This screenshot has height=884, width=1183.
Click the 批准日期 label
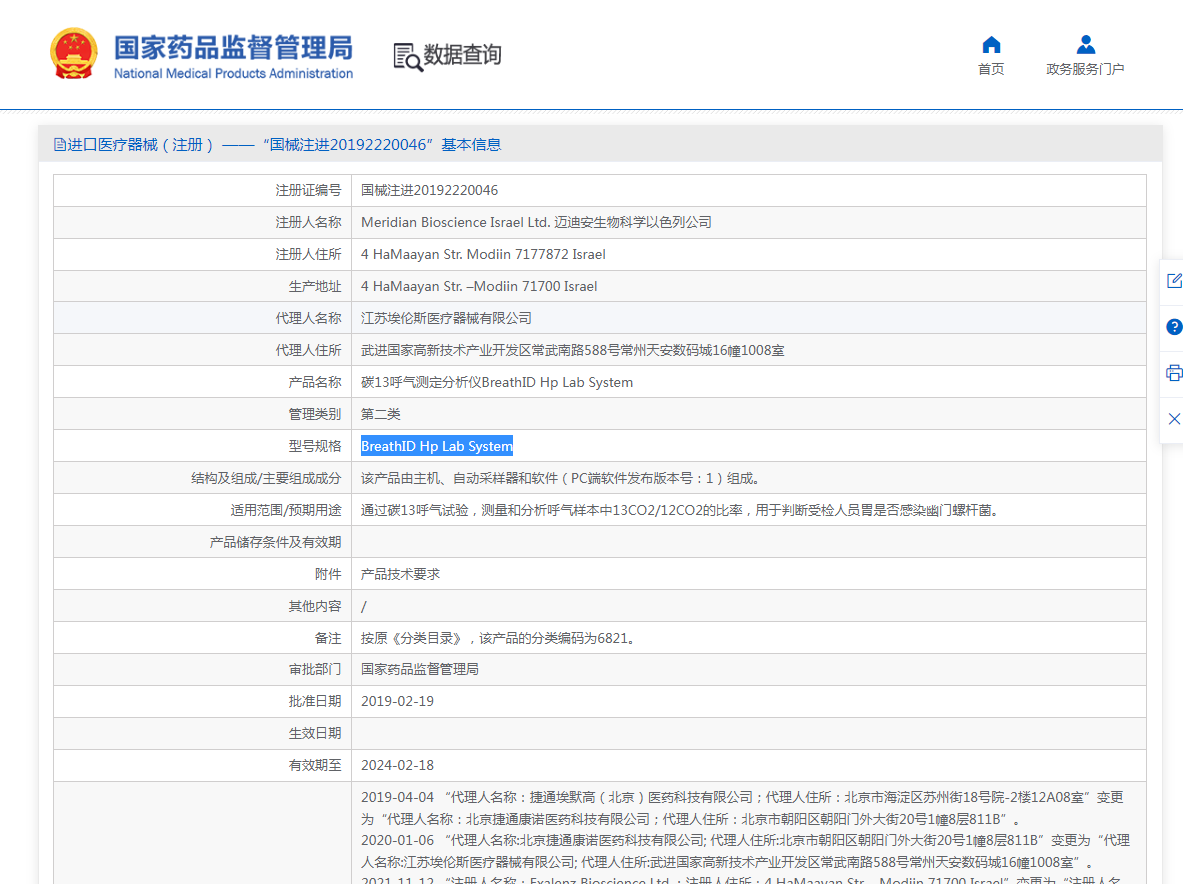click(315, 701)
